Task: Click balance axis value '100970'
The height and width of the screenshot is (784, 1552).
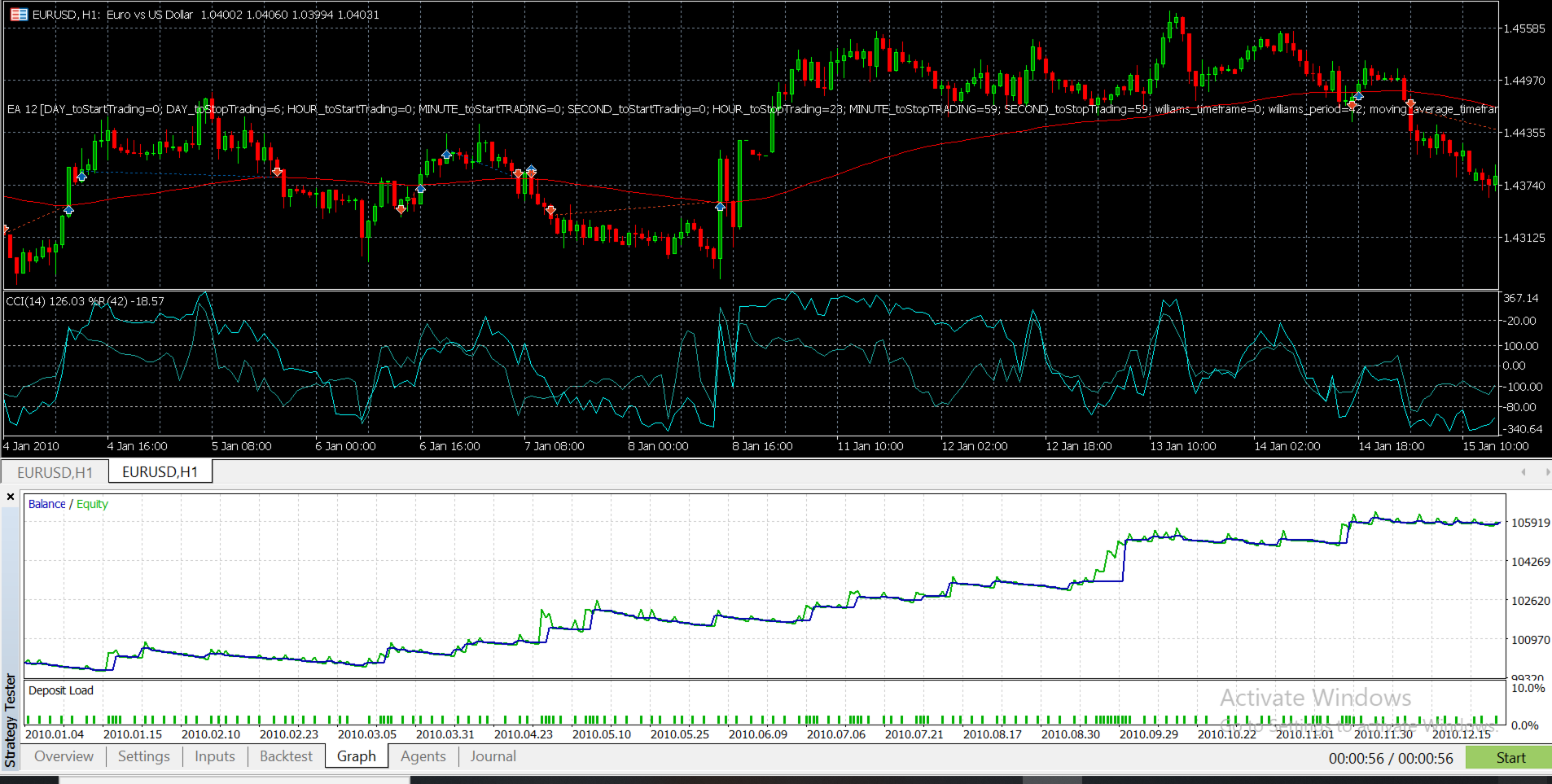Action: (1531, 640)
